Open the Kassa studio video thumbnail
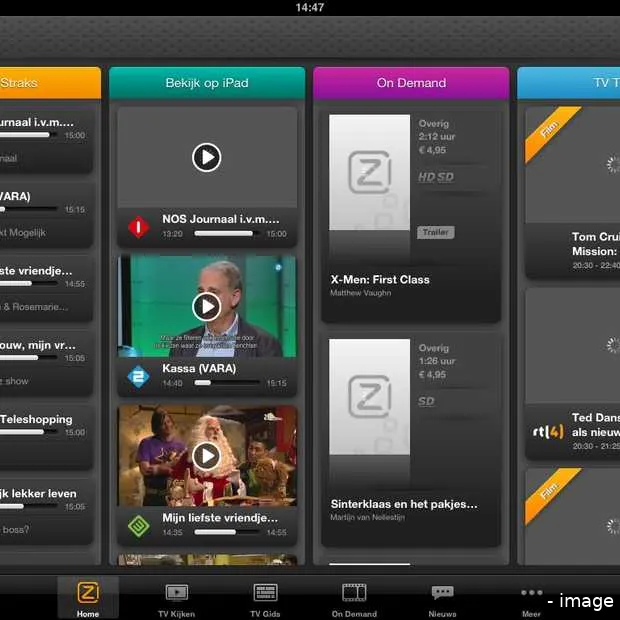Screen dimensions: 620x620 point(207,306)
